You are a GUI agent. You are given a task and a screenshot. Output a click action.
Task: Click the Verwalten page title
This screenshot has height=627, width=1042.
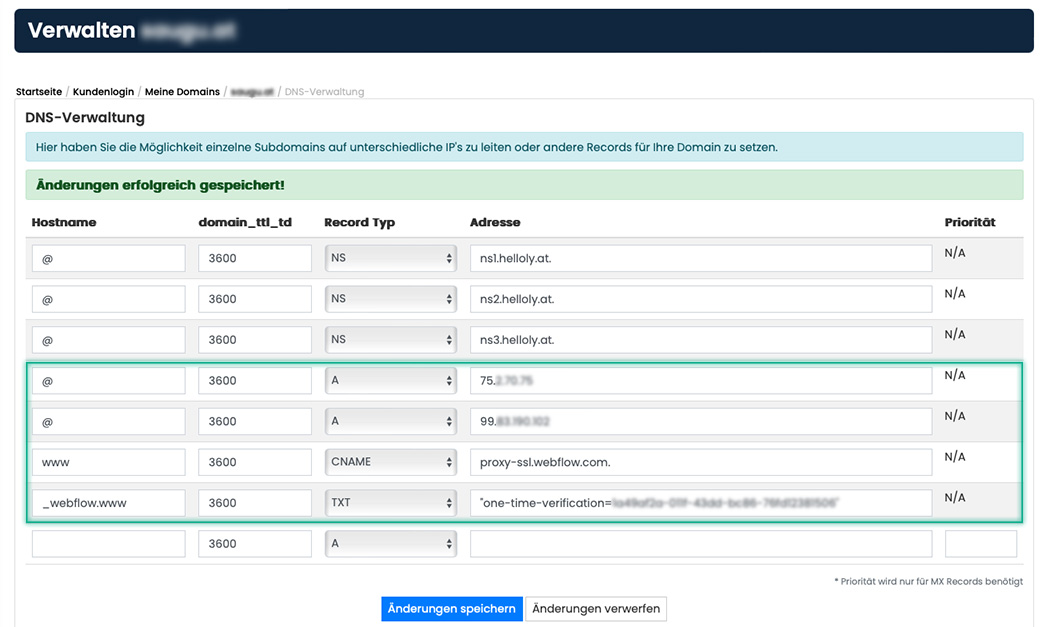[82, 31]
